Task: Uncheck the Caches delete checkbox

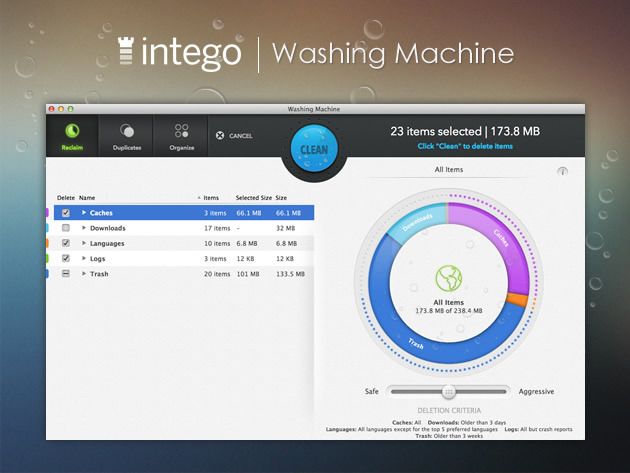Action: pyautogui.click(x=66, y=213)
